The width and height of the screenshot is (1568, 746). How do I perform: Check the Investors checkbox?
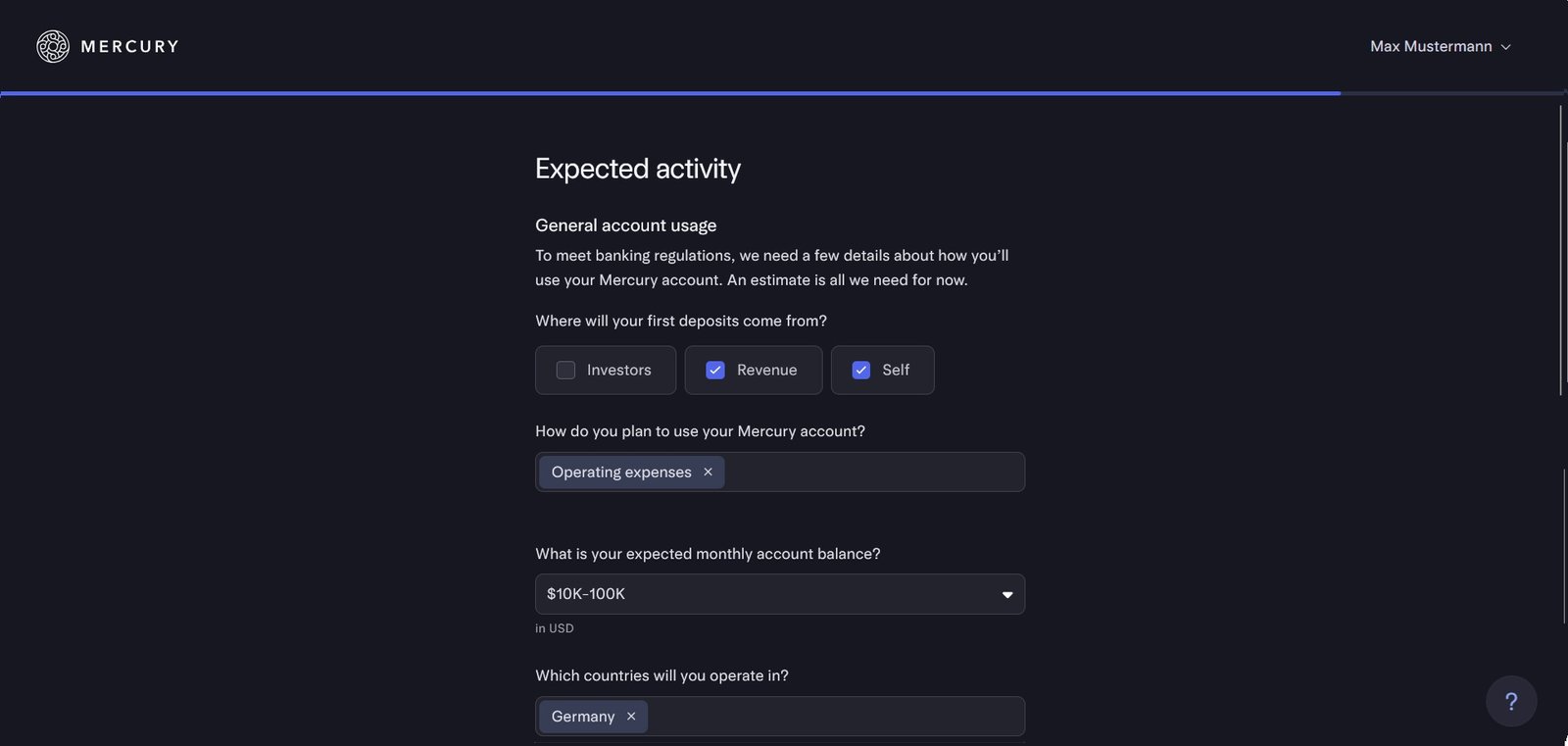(x=565, y=370)
